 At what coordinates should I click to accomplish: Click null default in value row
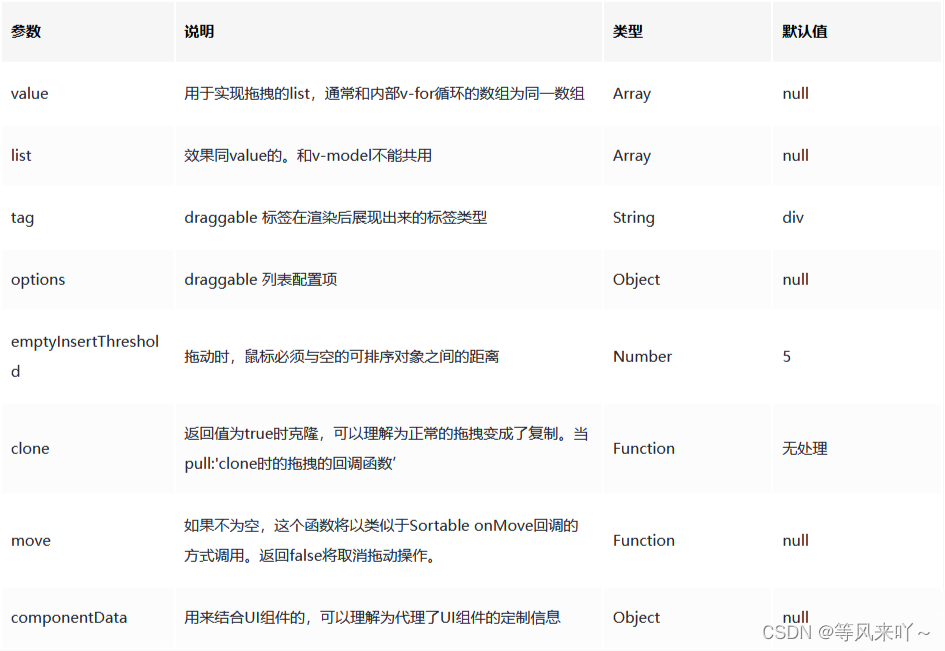pos(796,93)
